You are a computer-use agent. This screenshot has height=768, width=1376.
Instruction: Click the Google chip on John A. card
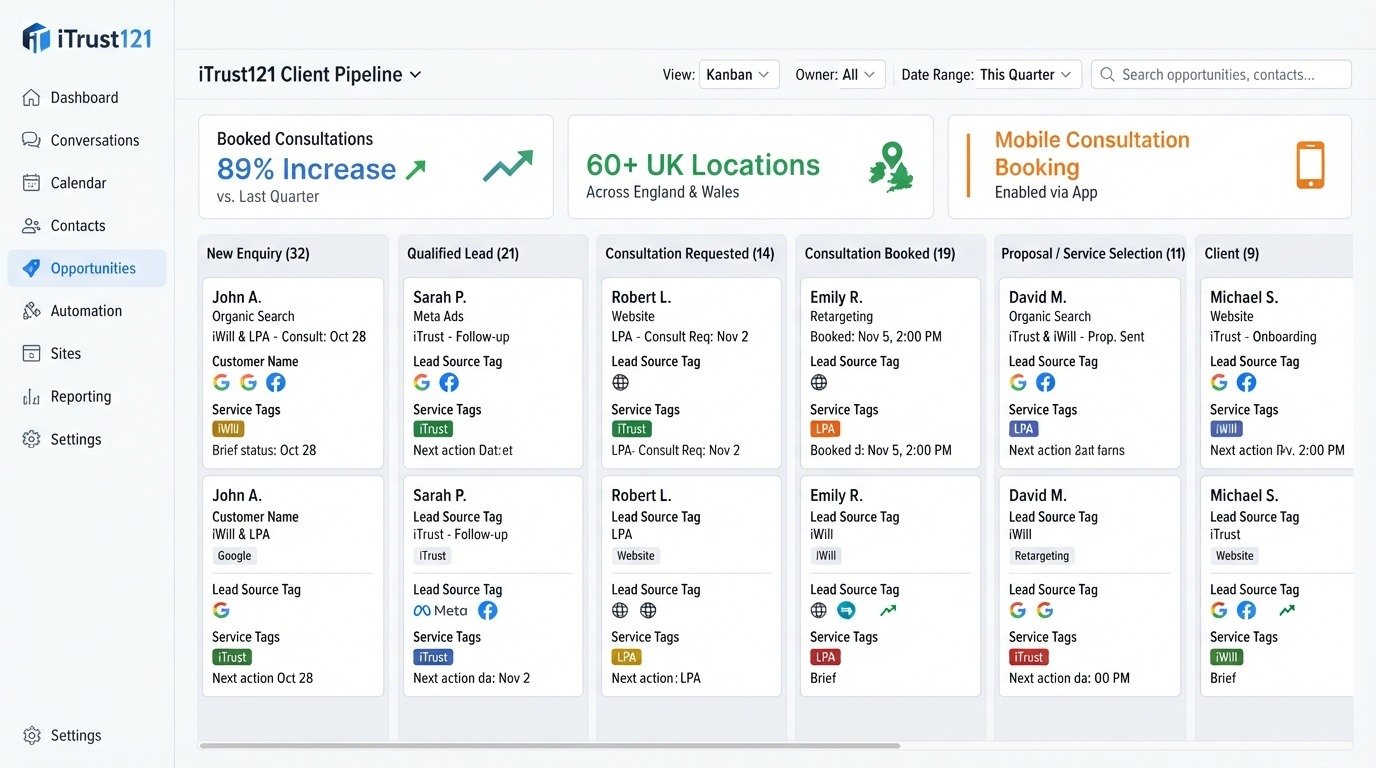235,556
